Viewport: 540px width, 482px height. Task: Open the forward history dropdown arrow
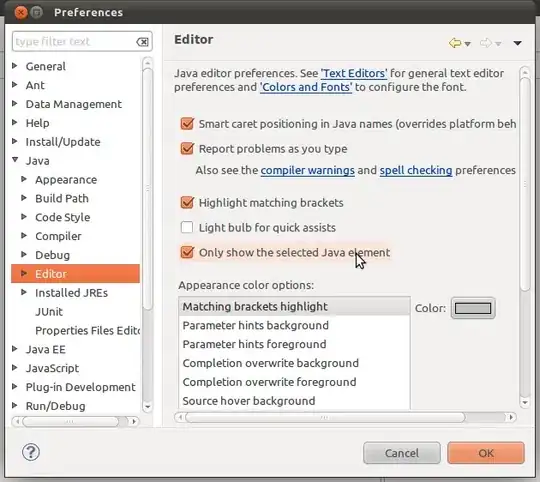[498, 44]
